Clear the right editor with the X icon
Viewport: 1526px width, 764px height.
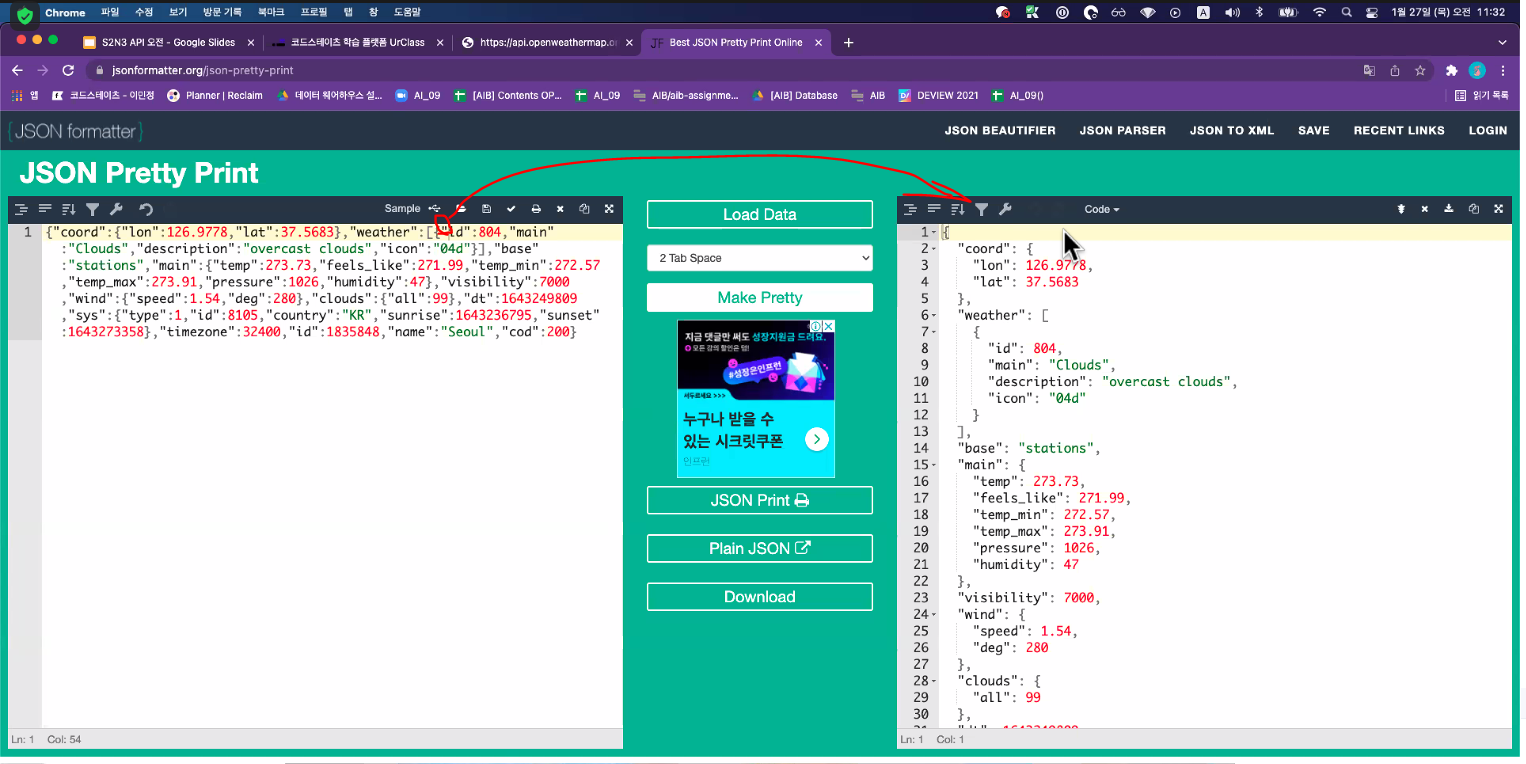tap(1425, 209)
